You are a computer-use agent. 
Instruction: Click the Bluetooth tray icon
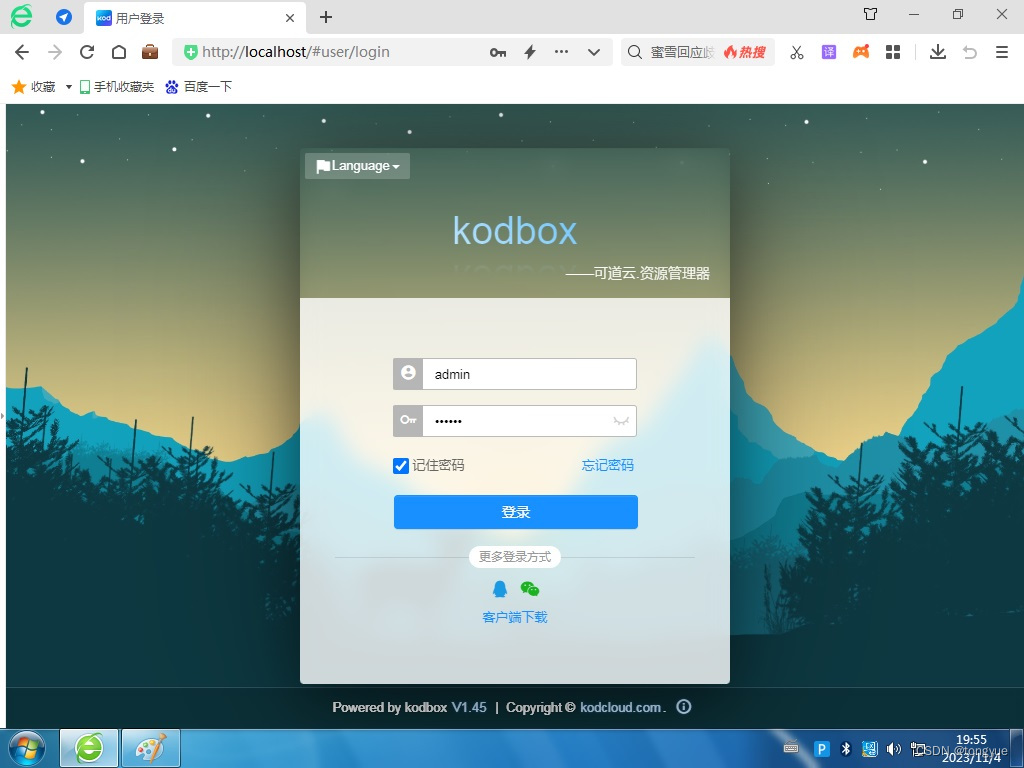(x=846, y=748)
